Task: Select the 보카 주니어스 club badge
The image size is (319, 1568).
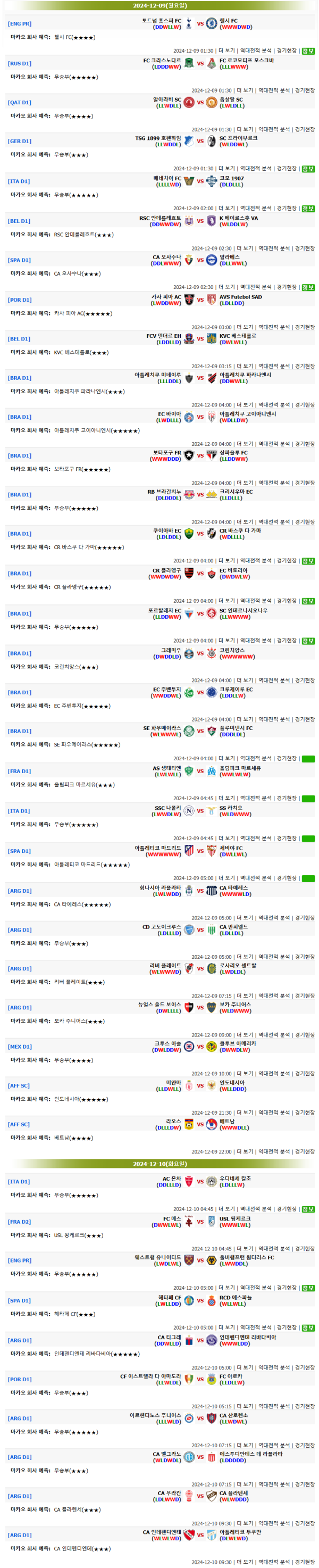Action: pyautogui.click(x=211, y=1007)
